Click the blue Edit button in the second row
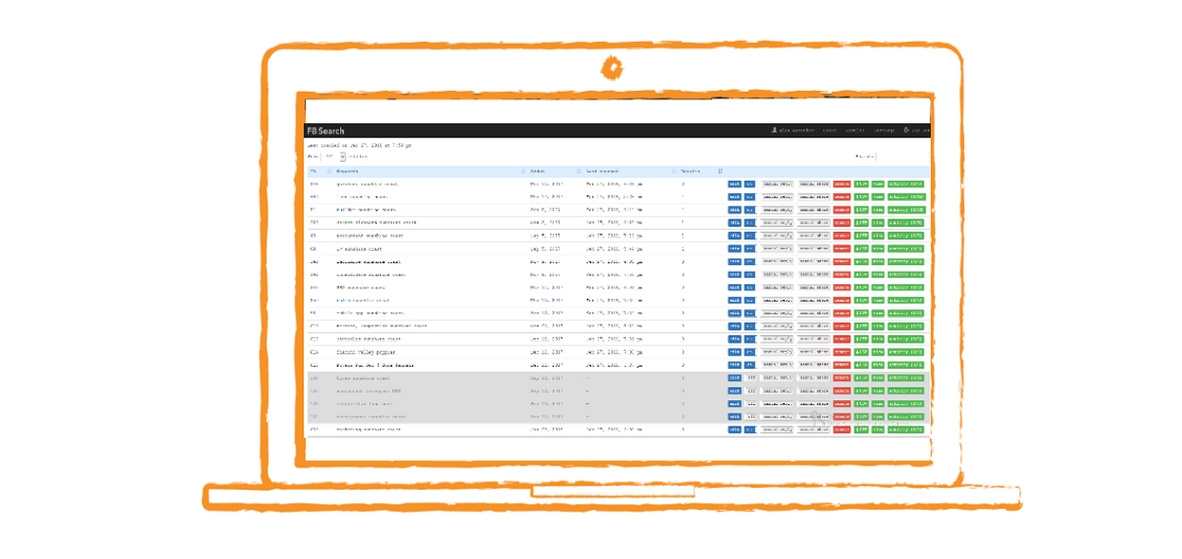The image size is (1182, 559). 734,197
